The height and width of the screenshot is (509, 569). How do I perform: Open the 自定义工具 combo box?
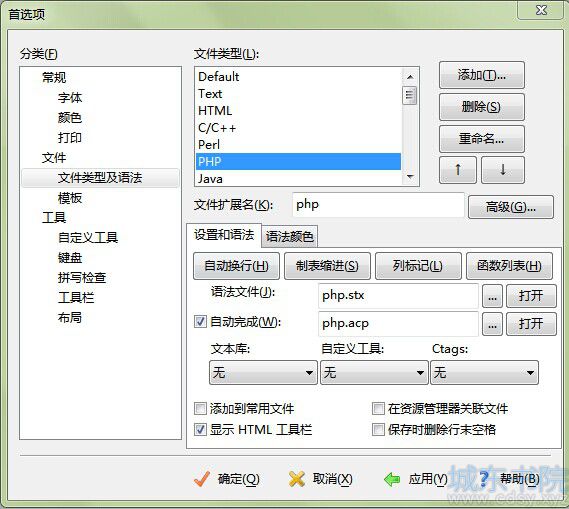[x=374, y=373]
